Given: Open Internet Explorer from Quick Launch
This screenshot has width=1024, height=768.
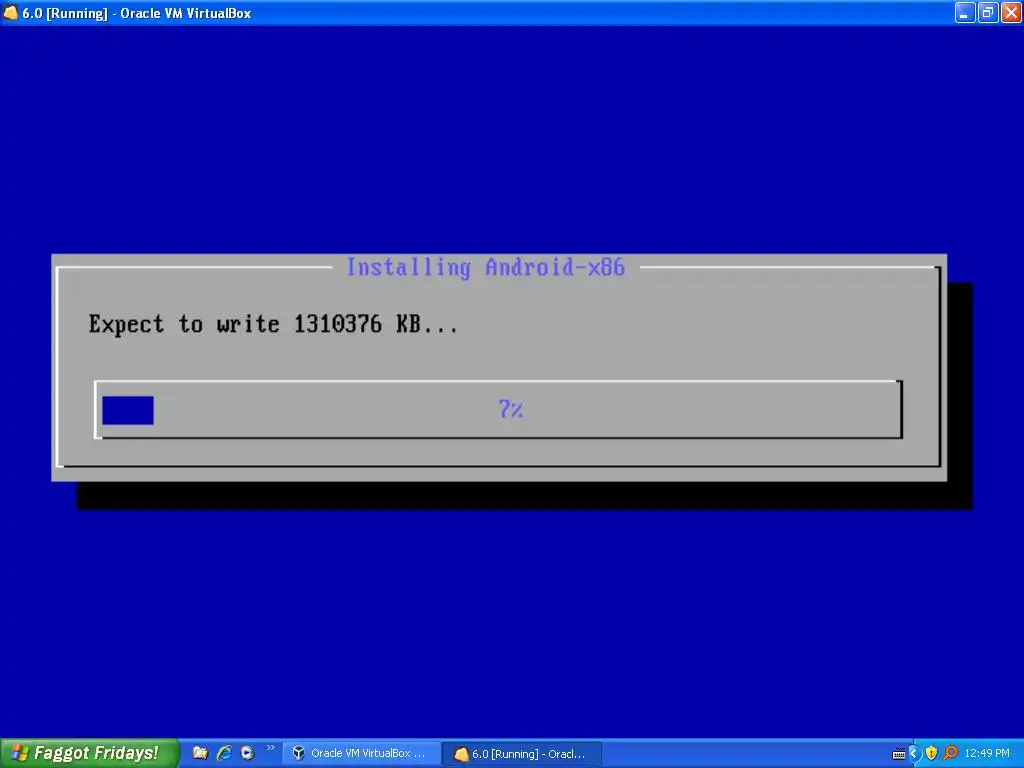Looking at the screenshot, I should click(223, 753).
